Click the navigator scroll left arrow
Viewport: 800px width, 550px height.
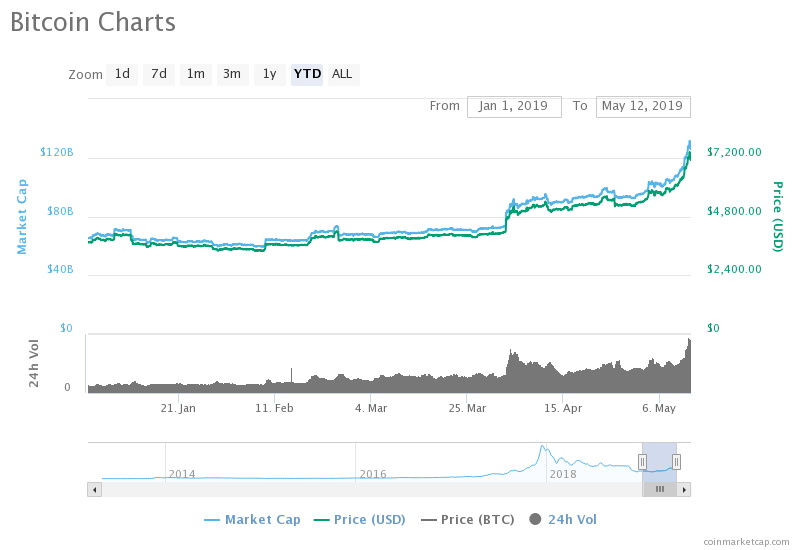[x=95, y=489]
